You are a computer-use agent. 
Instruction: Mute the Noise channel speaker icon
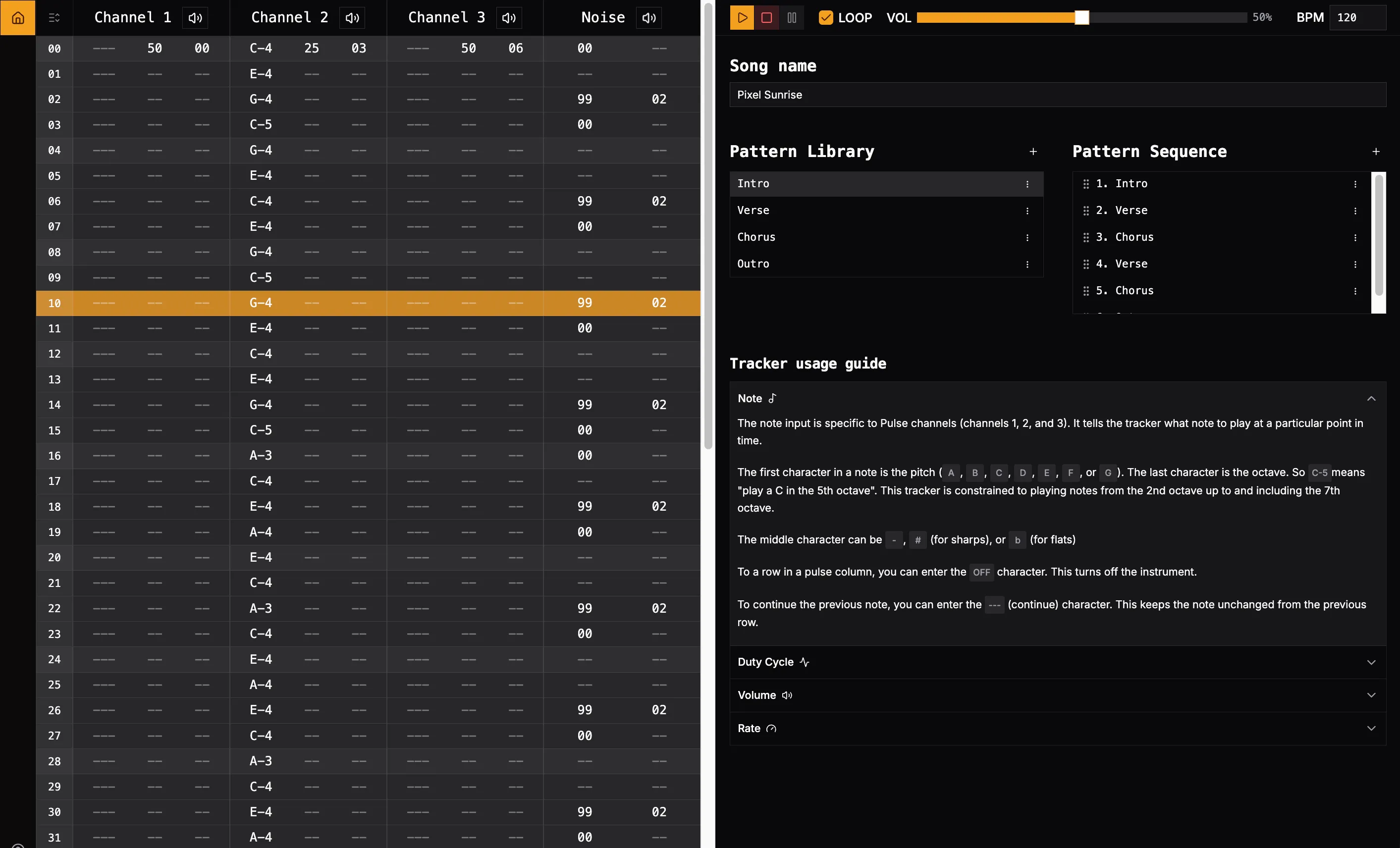(649, 18)
